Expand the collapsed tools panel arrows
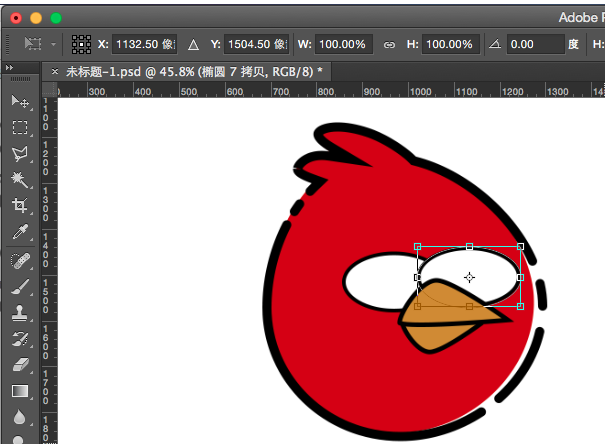The image size is (605, 444). coord(9,68)
